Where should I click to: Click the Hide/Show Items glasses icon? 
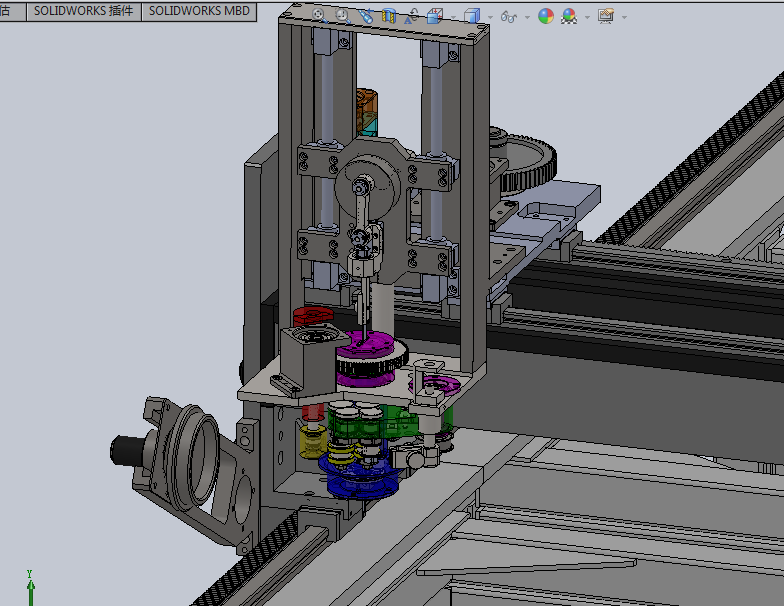click(x=509, y=17)
